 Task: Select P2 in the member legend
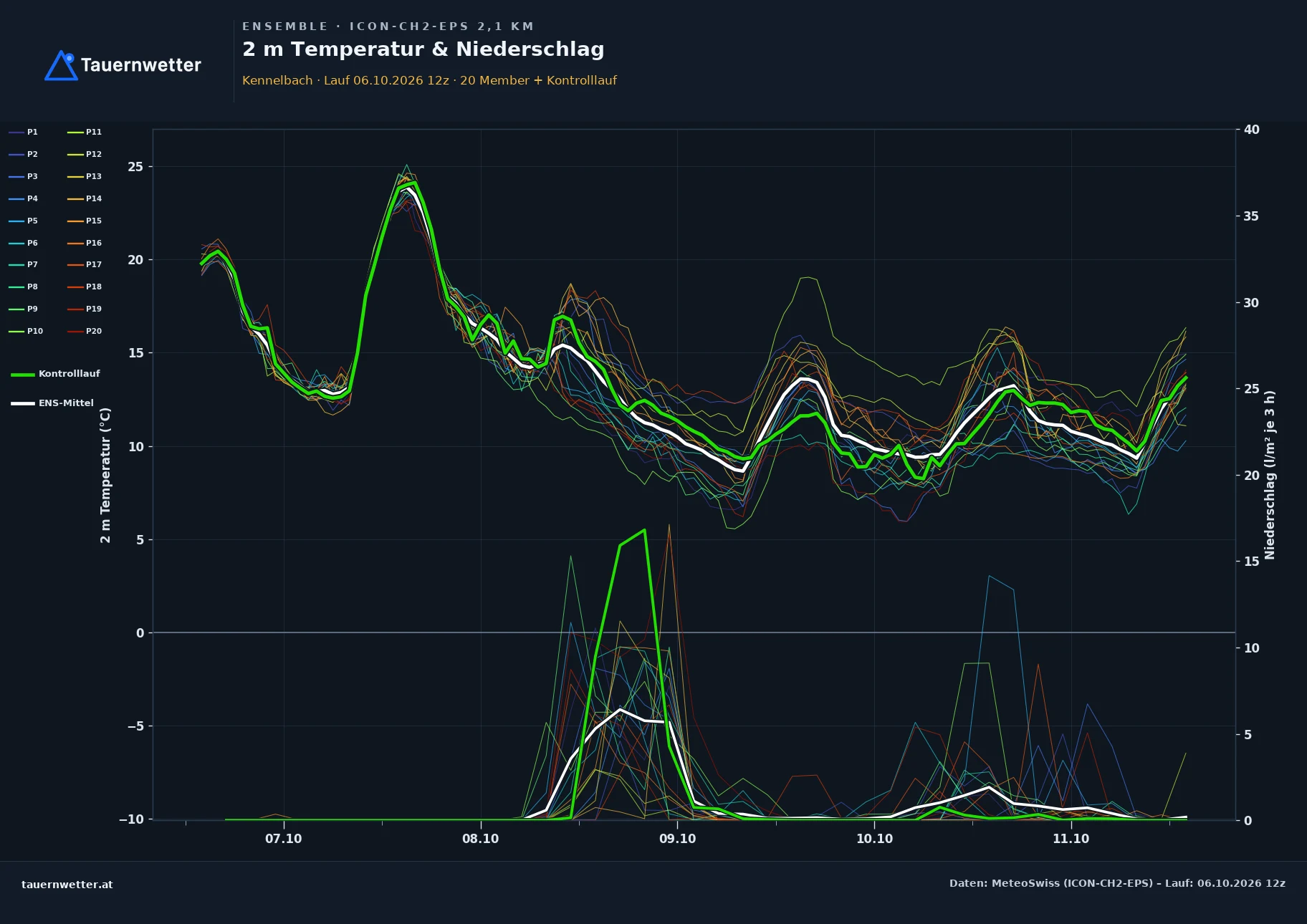[x=24, y=154]
